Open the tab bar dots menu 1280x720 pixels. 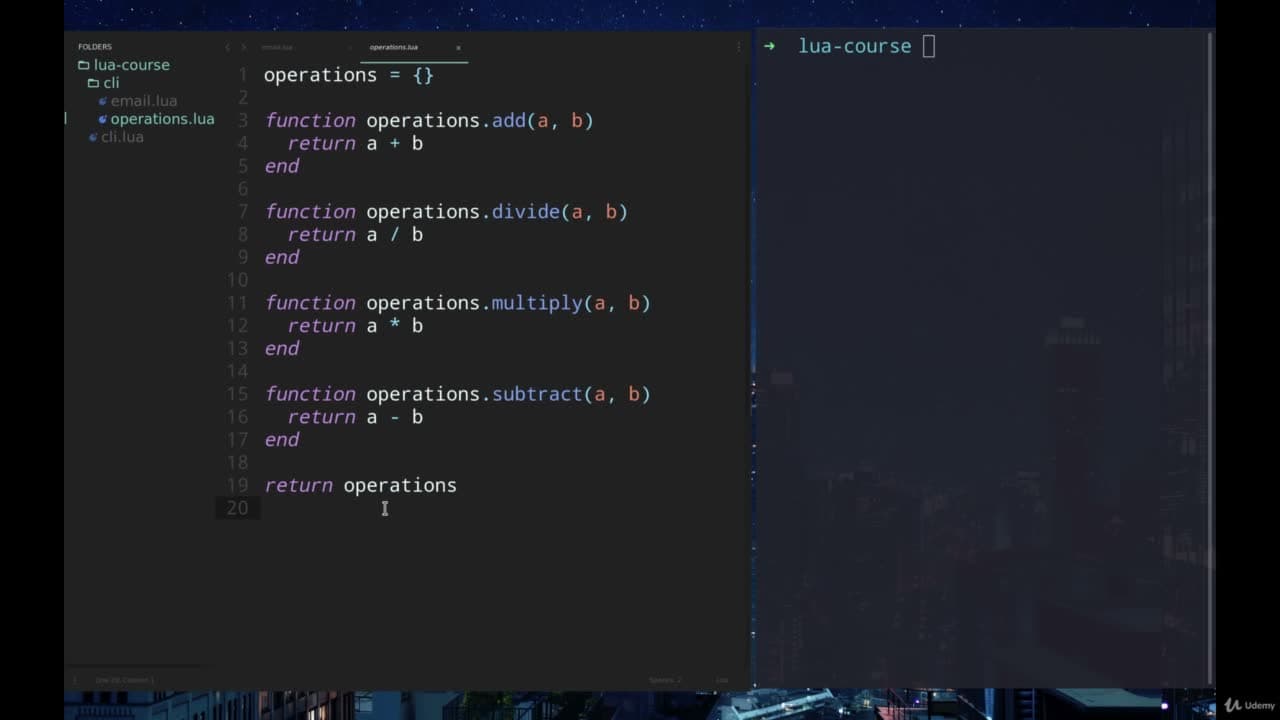click(739, 46)
